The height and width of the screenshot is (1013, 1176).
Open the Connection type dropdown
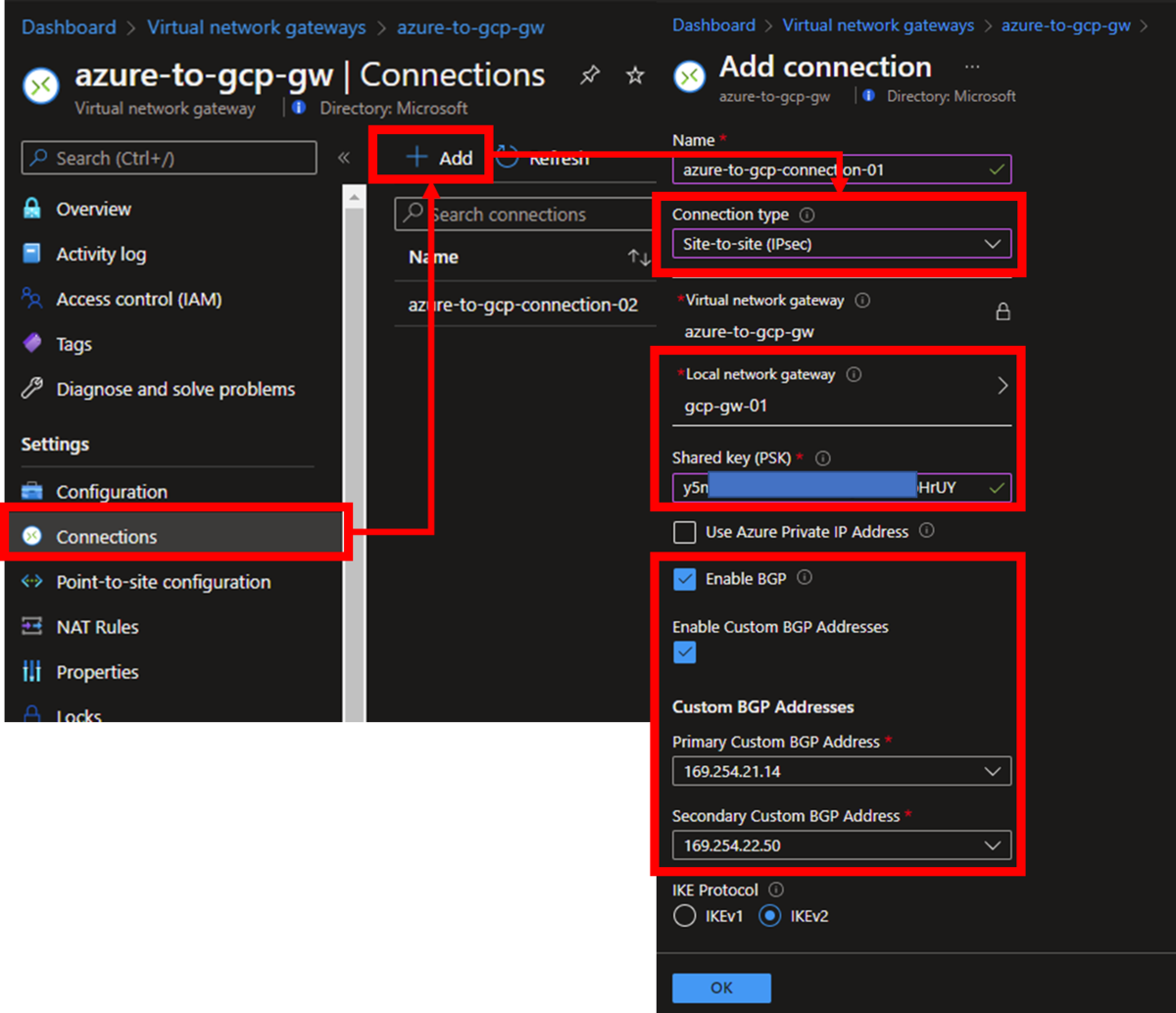(842, 244)
